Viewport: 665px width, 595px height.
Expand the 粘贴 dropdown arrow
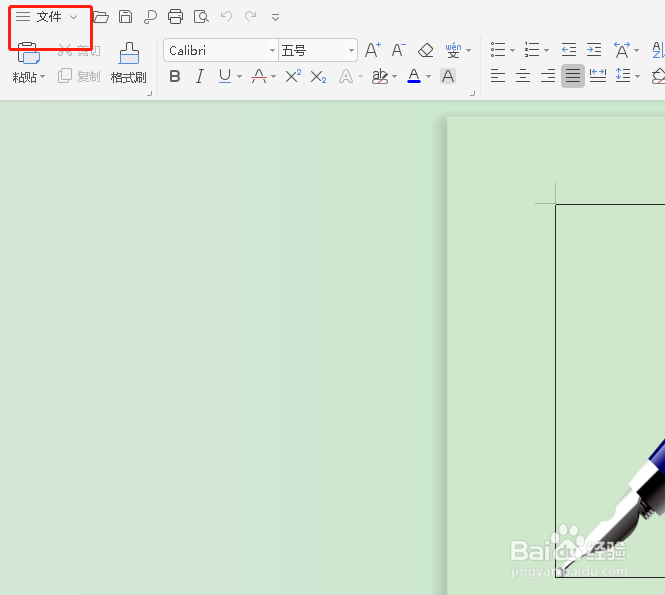[x=42, y=77]
